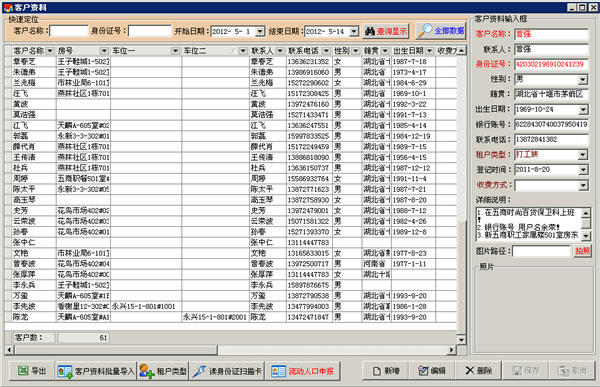Expand the 收费方式 dropdown
600x387 pixels.
583,185
